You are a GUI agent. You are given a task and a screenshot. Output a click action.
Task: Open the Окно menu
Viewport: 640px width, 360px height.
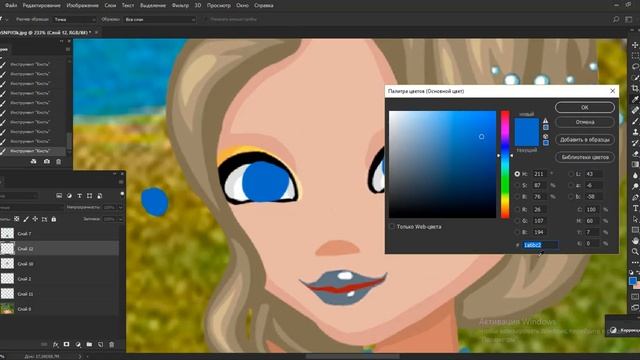coord(242,5)
